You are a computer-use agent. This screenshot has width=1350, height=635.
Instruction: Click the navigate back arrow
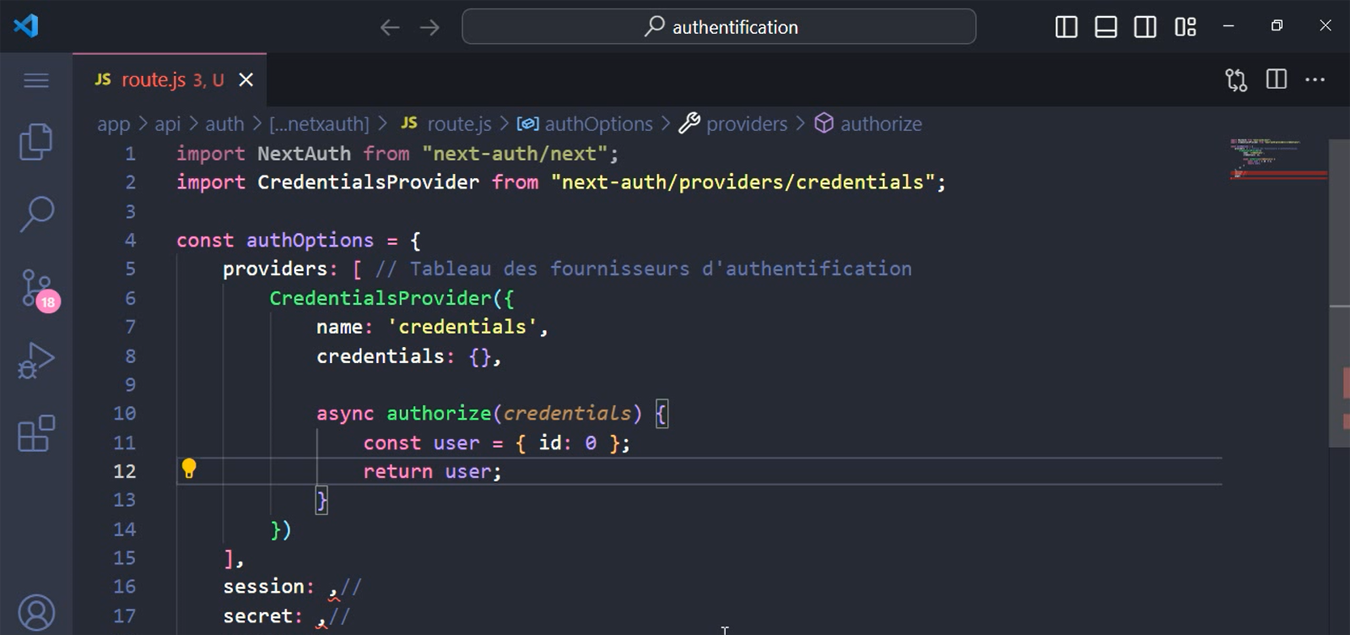389,27
